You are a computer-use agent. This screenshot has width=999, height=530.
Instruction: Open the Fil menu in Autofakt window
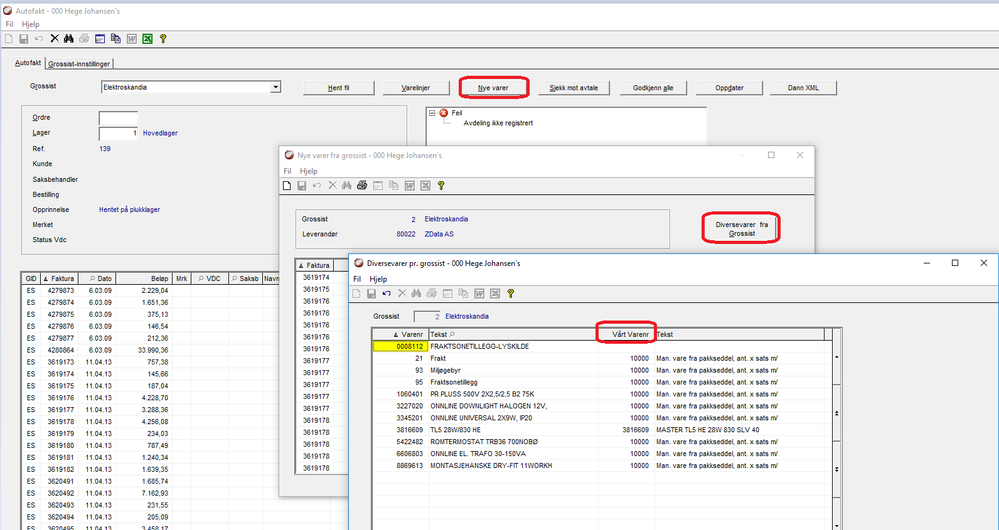9,23
